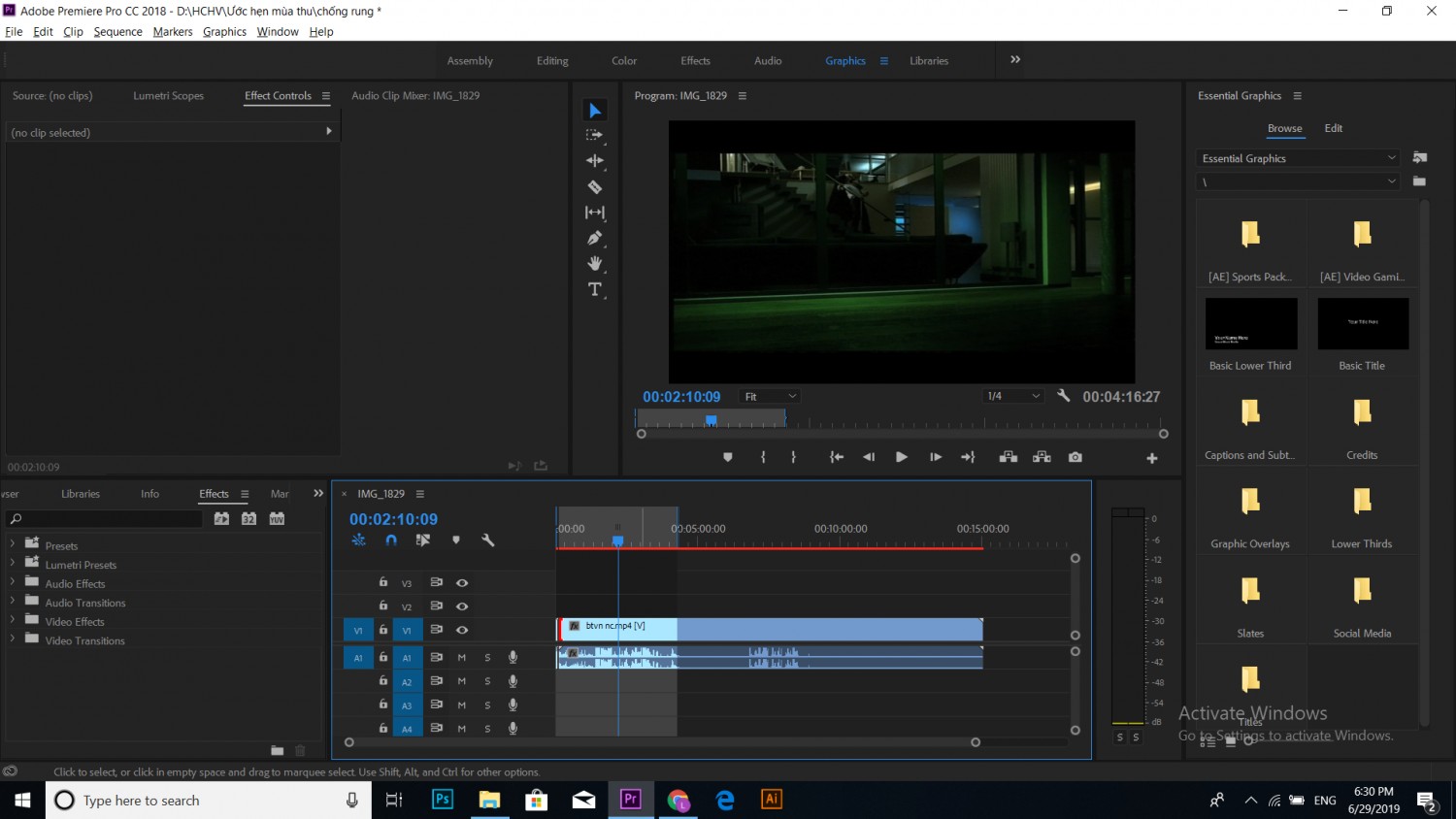Screen dimensions: 1456x819
Task: Add a marker in the timeline header
Action: 456,541
